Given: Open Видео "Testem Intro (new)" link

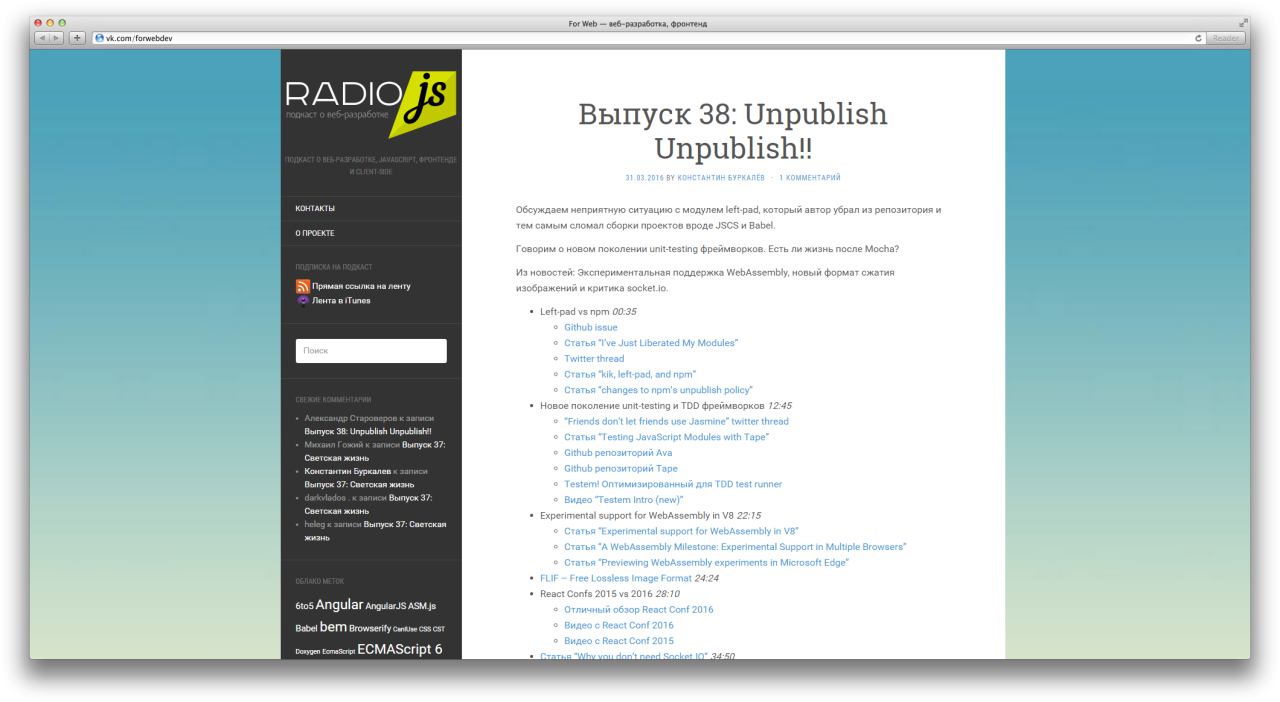Looking at the screenshot, I should 624,499.
